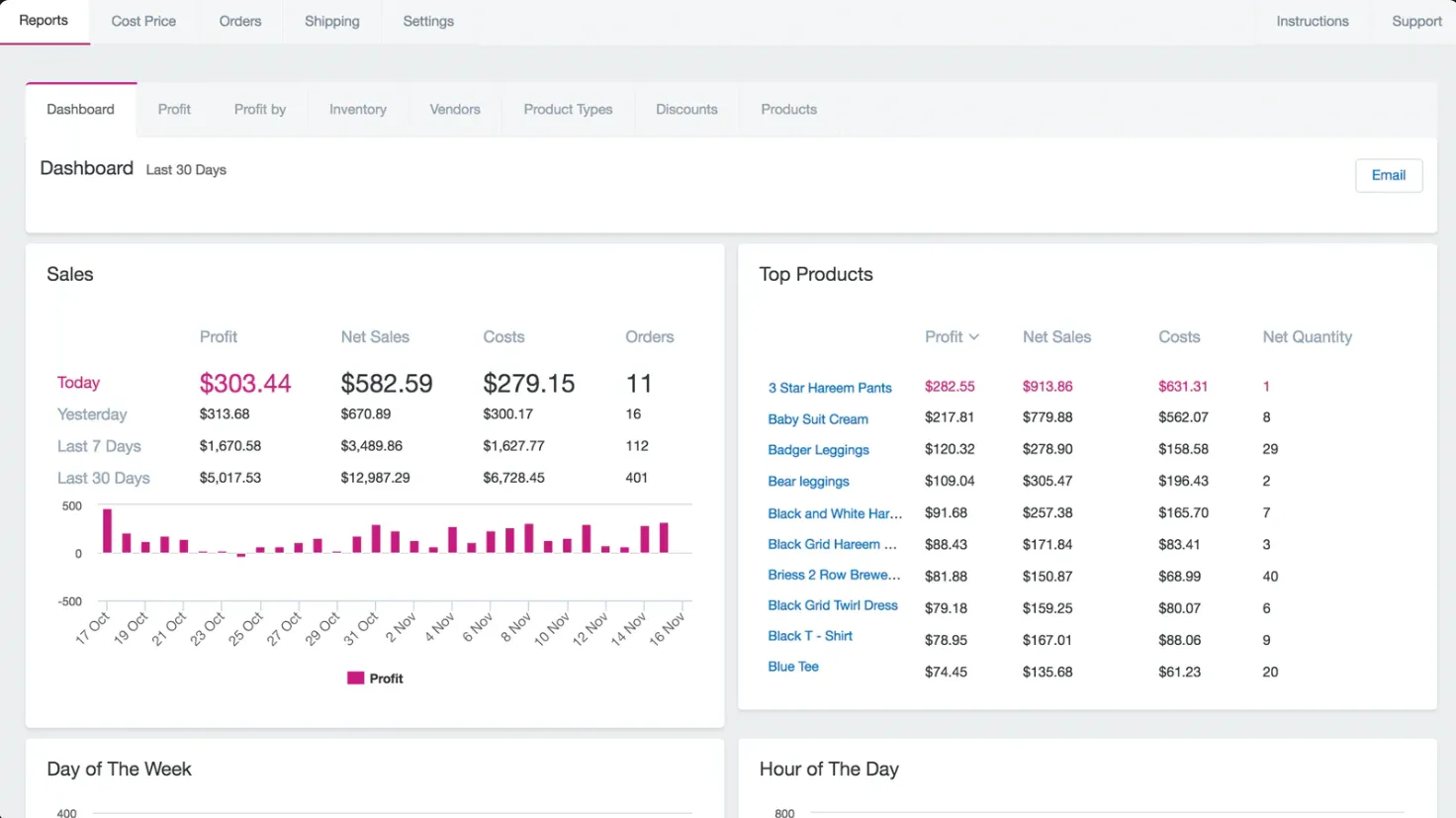Open the Black T - Shirt product
Screen dimensions: 1456x818
coord(810,636)
